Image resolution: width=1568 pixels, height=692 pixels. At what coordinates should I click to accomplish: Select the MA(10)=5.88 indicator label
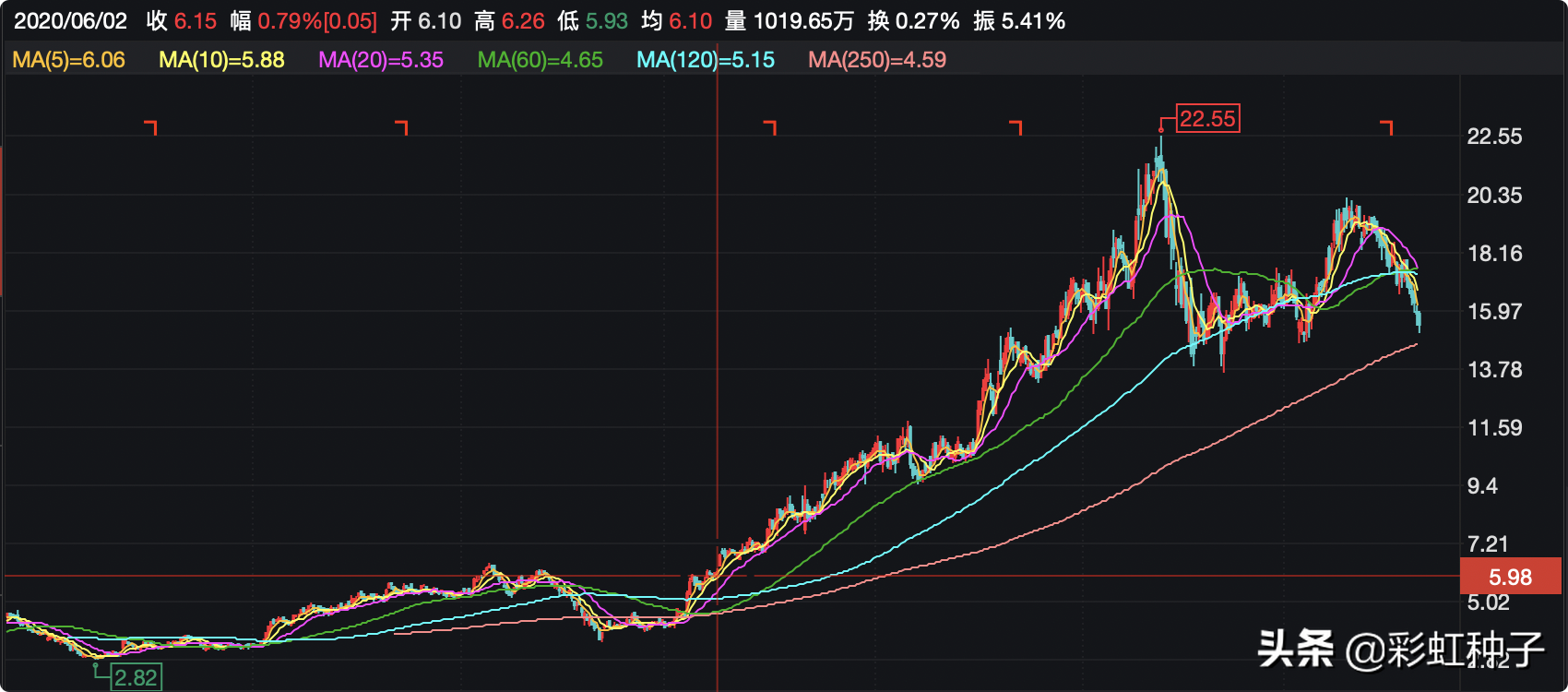(221, 60)
